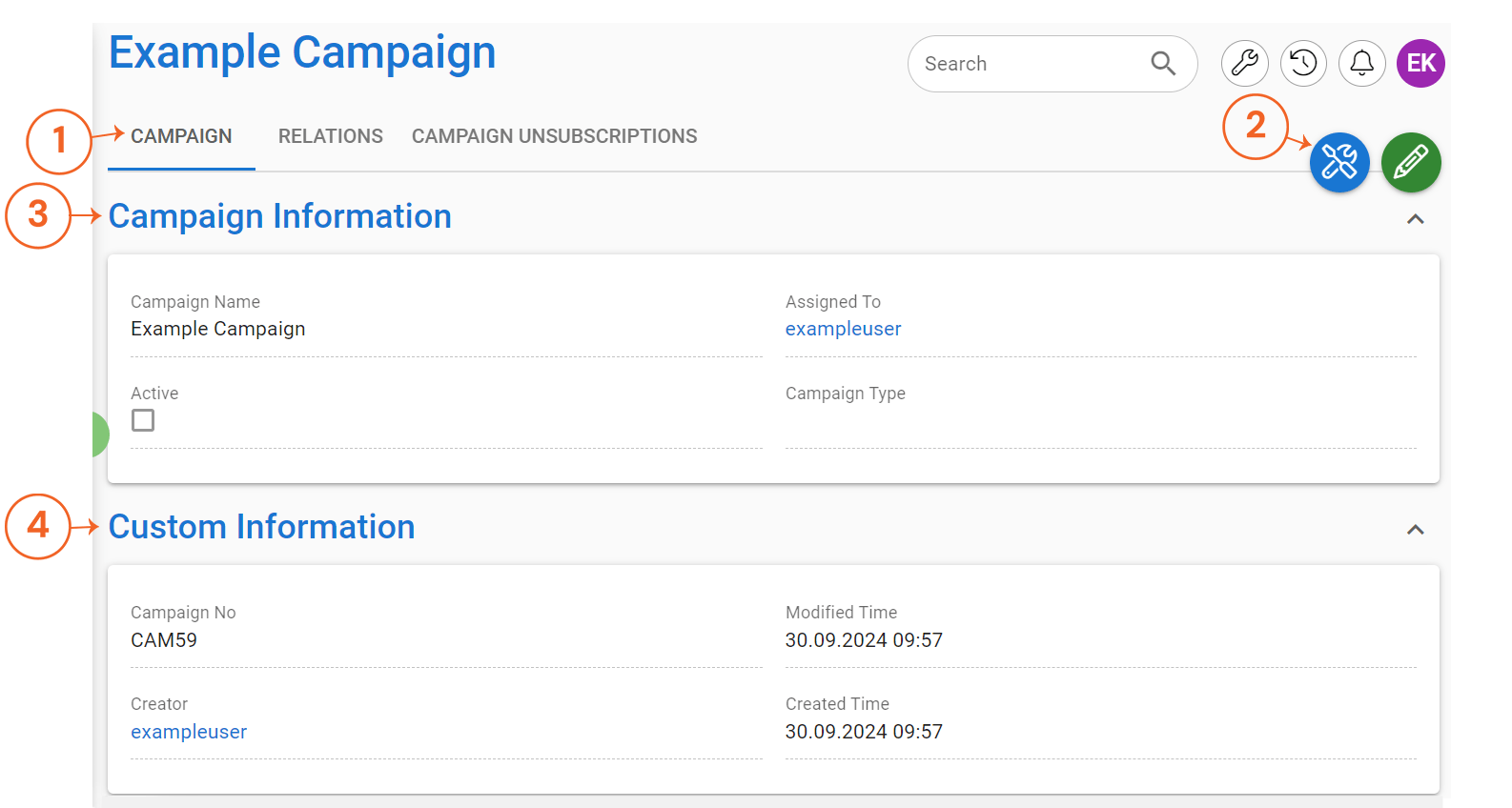This screenshot has width=1512, height=808.
Task: Click the Active field label
Action: 154,394
